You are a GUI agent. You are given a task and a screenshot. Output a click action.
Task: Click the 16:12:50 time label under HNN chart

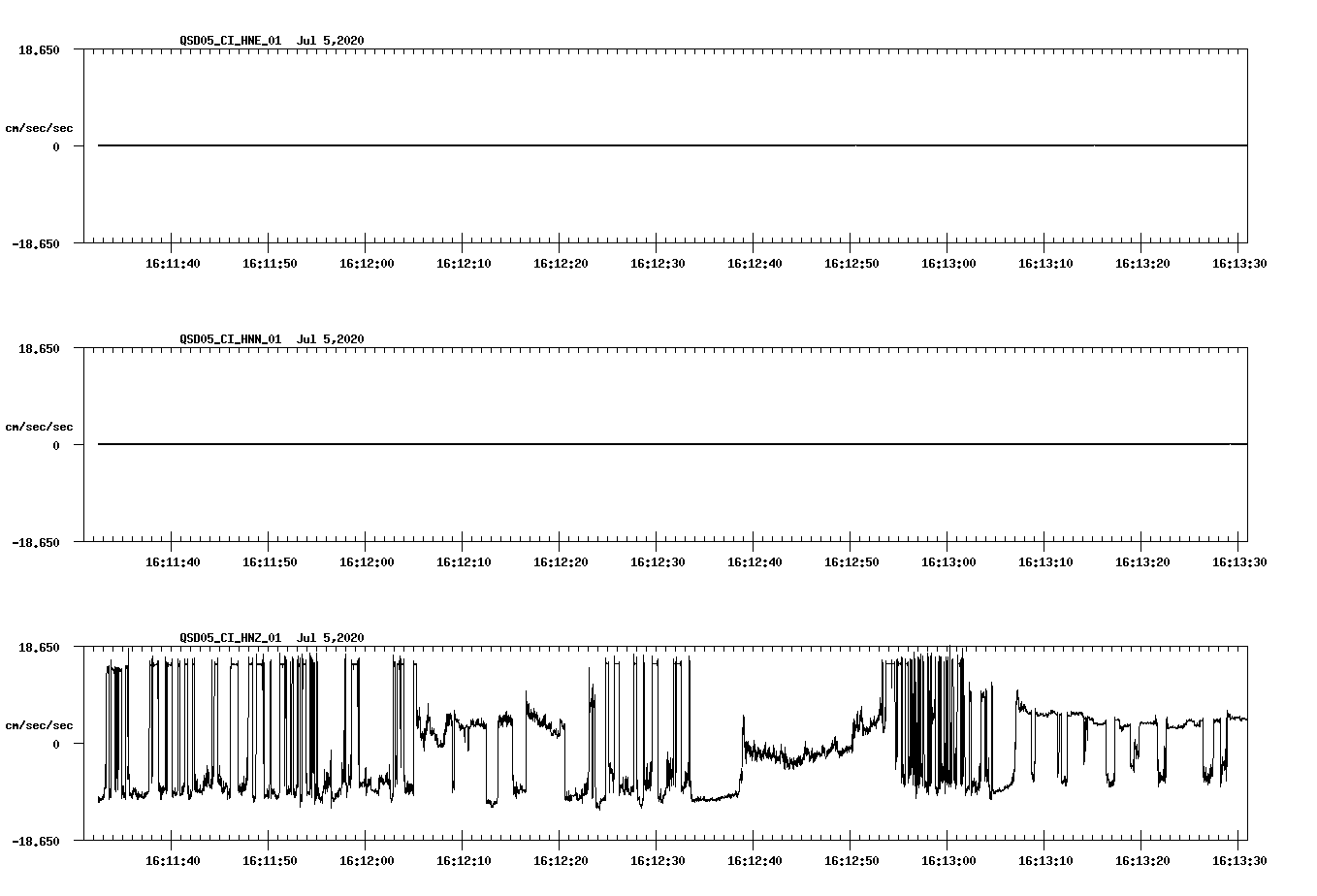(851, 562)
